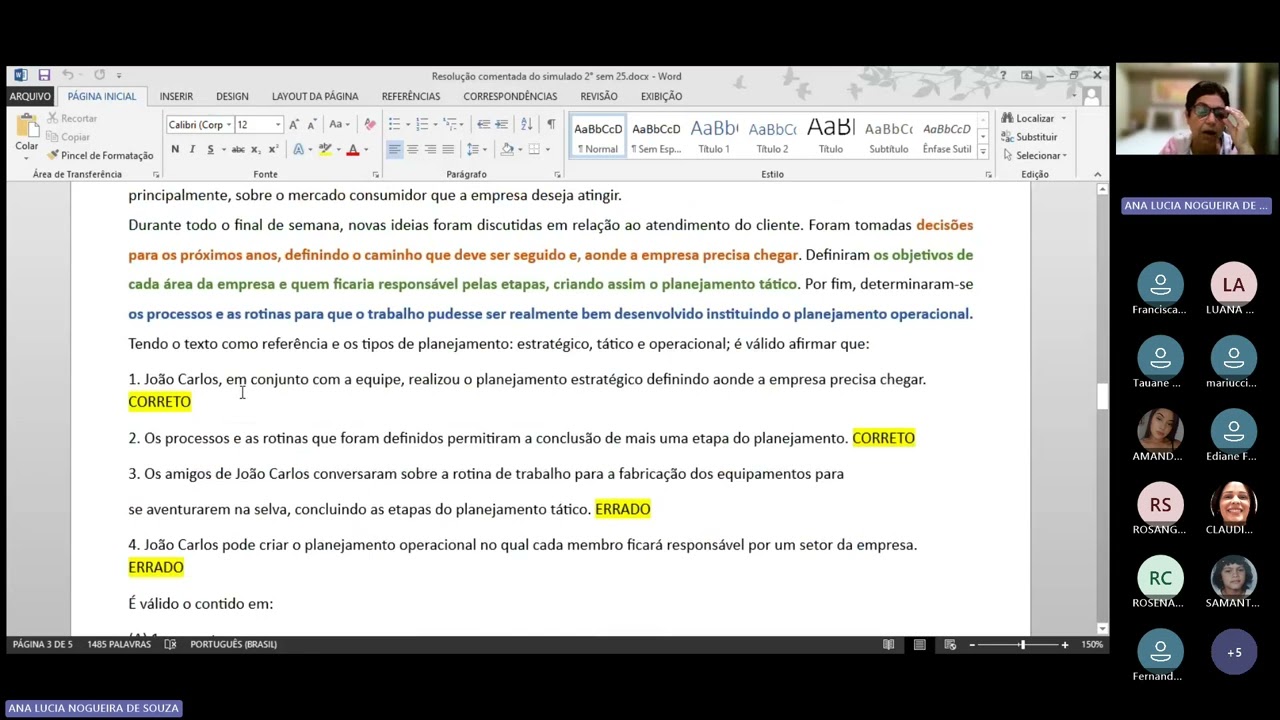Align text to the left

tap(394, 150)
